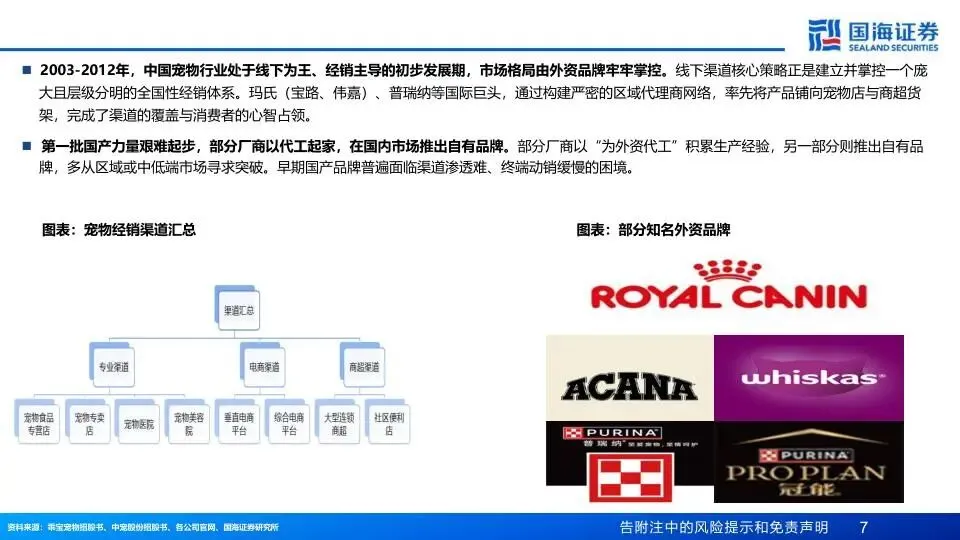Image resolution: width=960 pixels, height=540 pixels.
Task: Click the Sealand Securities logo
Action: pos(872,36)
